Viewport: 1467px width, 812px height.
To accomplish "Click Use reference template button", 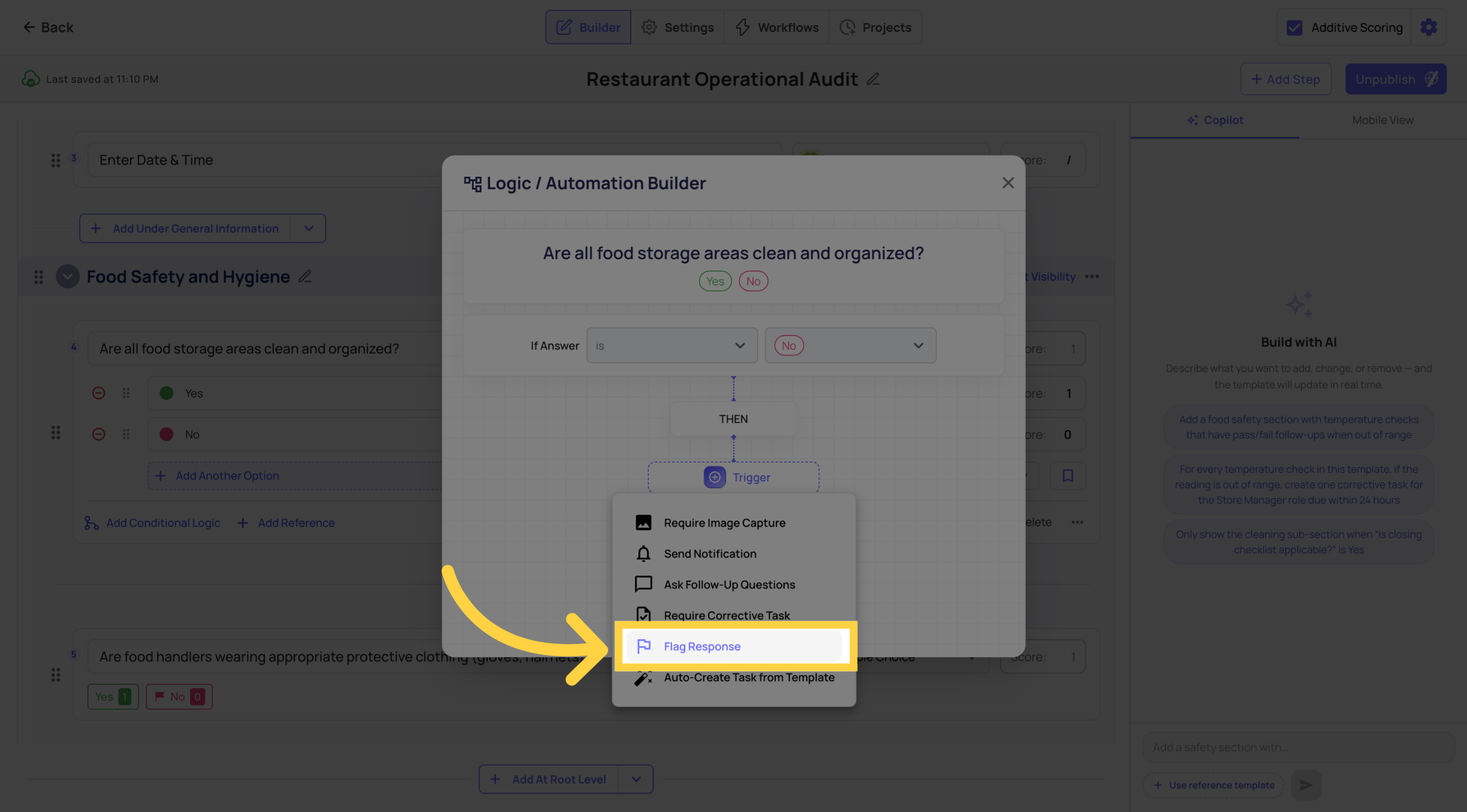I will coord(1213,785).
